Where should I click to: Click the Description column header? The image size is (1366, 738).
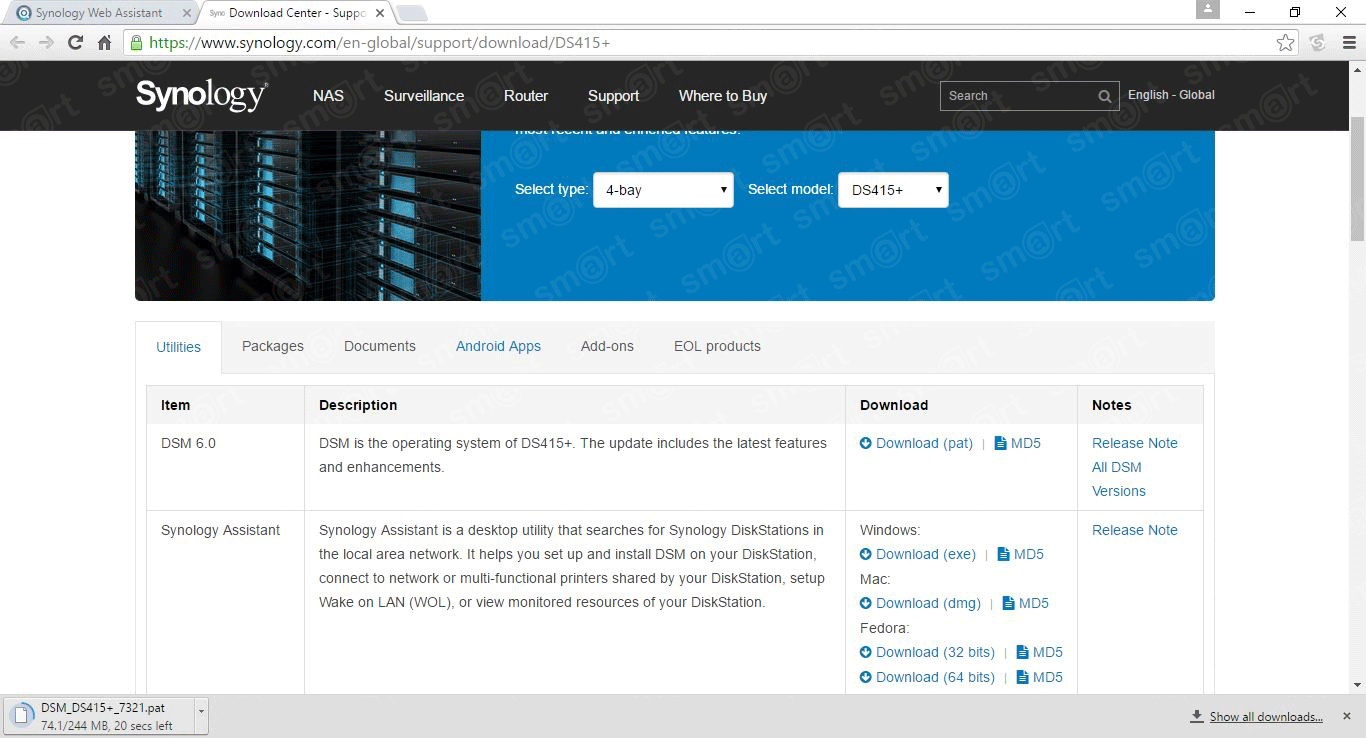[x=575, y=405]
